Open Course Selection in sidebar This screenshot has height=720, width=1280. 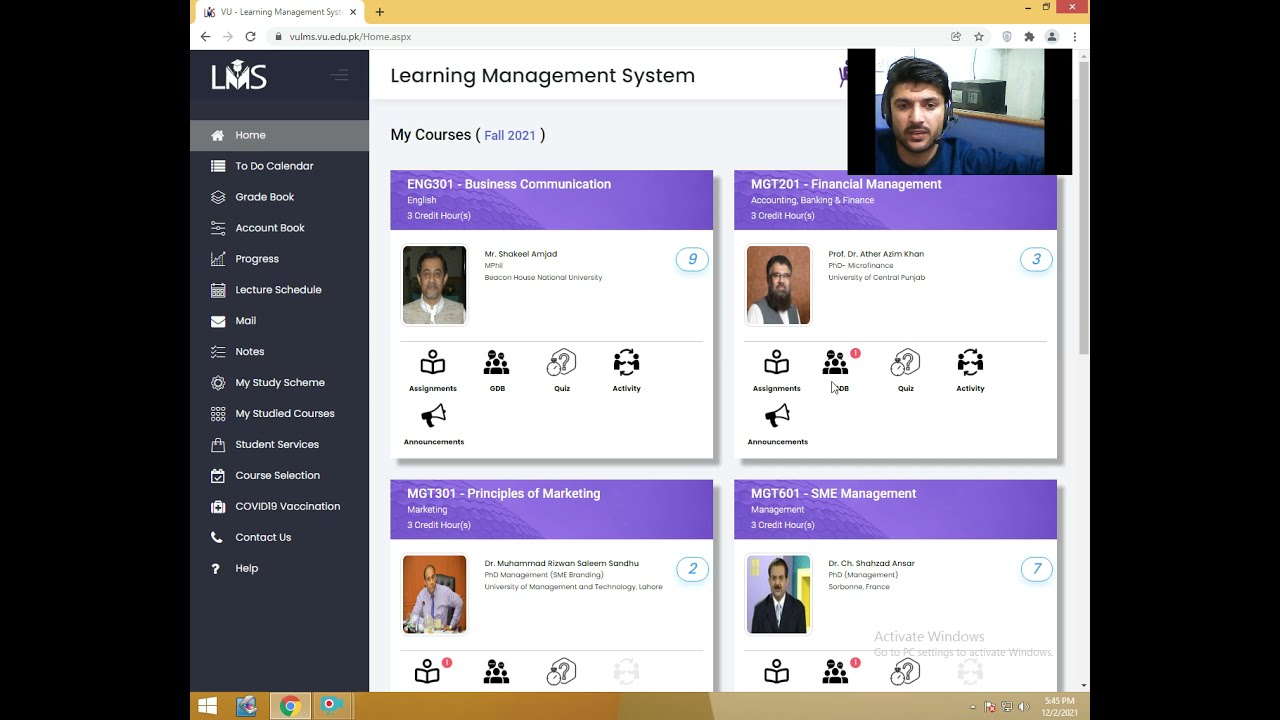pyautogui.click(x=279, y=476)
